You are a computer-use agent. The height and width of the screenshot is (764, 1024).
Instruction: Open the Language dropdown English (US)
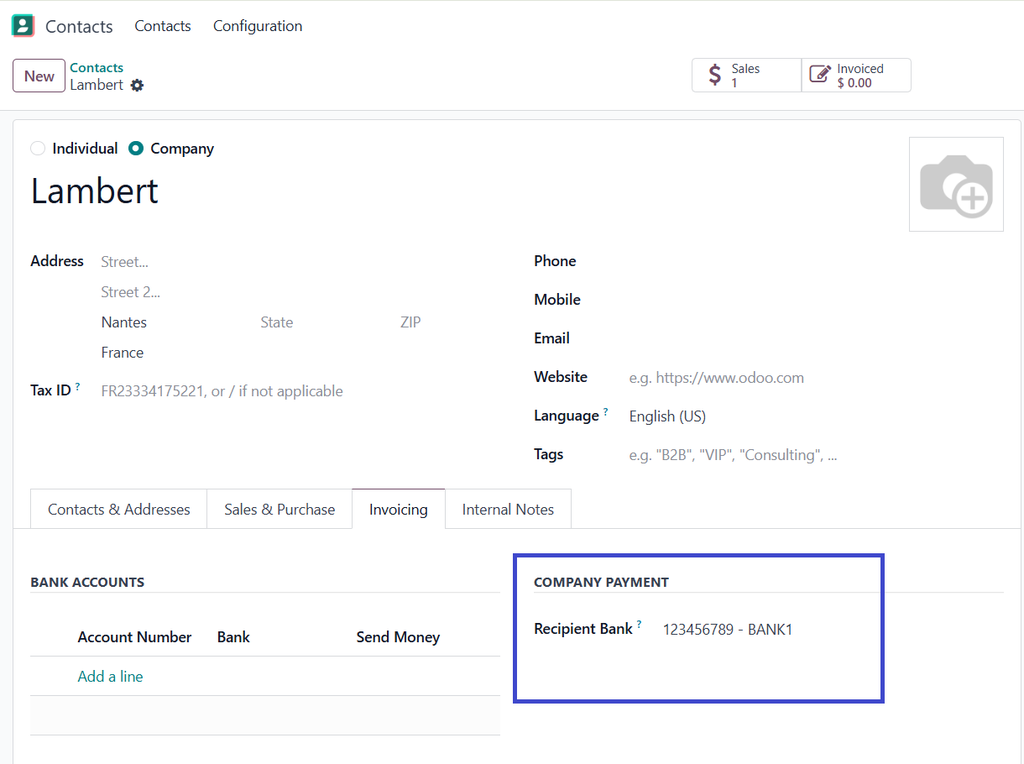coord(816,416)
